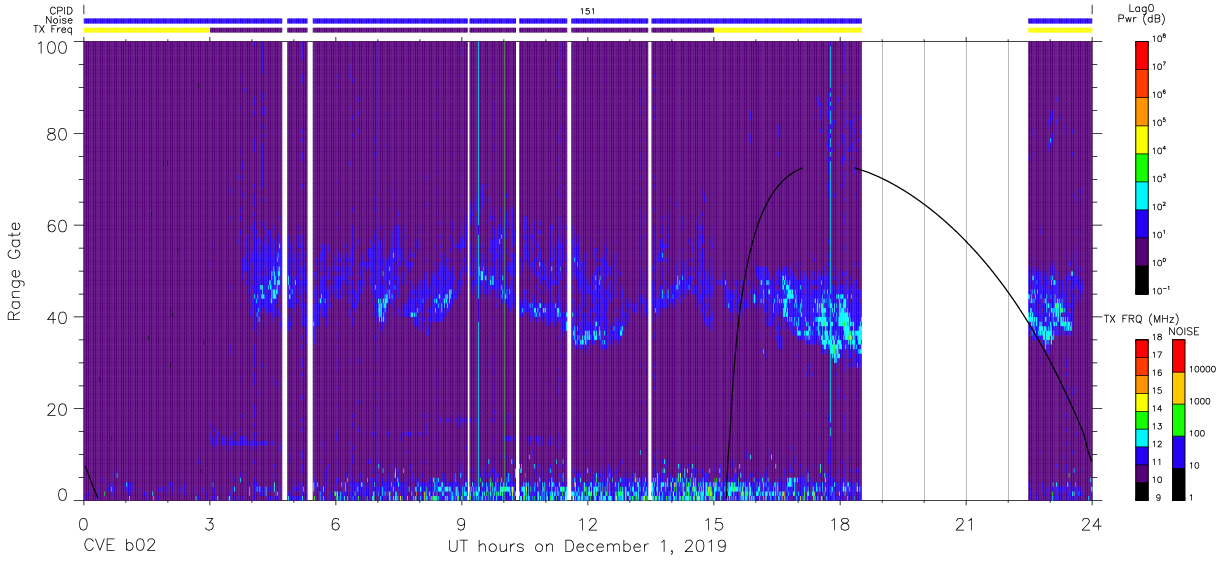Pick the green segment of NOISE colorbar

pos(1178,419)
